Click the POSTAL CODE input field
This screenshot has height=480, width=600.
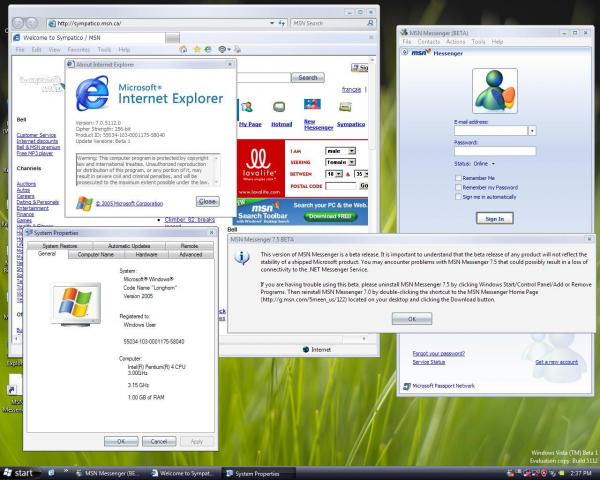341,186
